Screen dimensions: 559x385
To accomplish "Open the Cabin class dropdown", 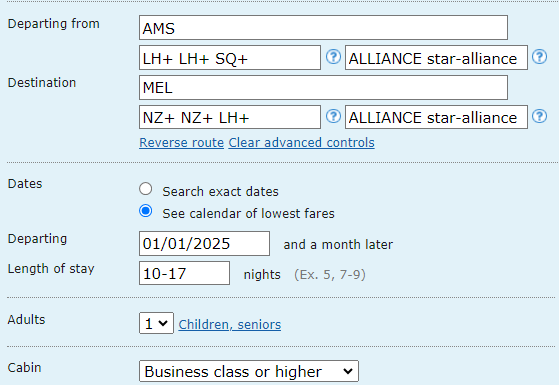I will [x=249, y=371].
